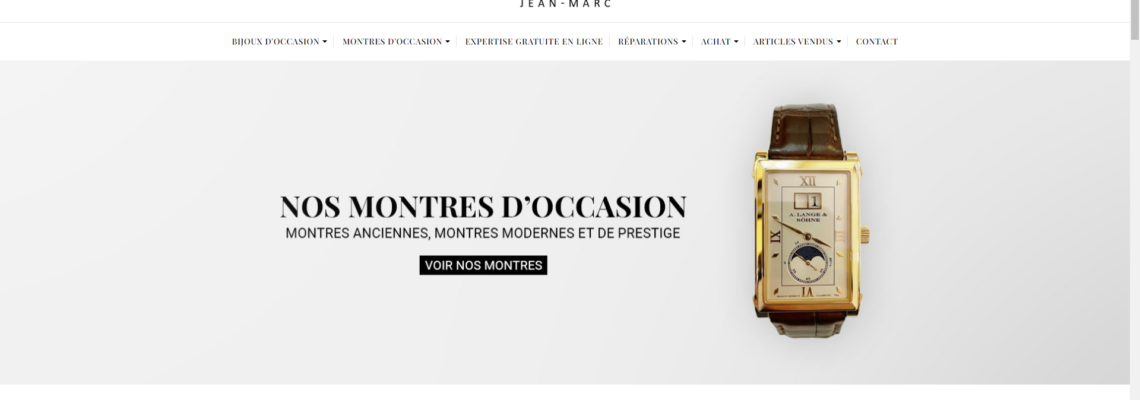Open the Montres d'occasion menu
This screenshot has width=1140, height=400.
396,41
